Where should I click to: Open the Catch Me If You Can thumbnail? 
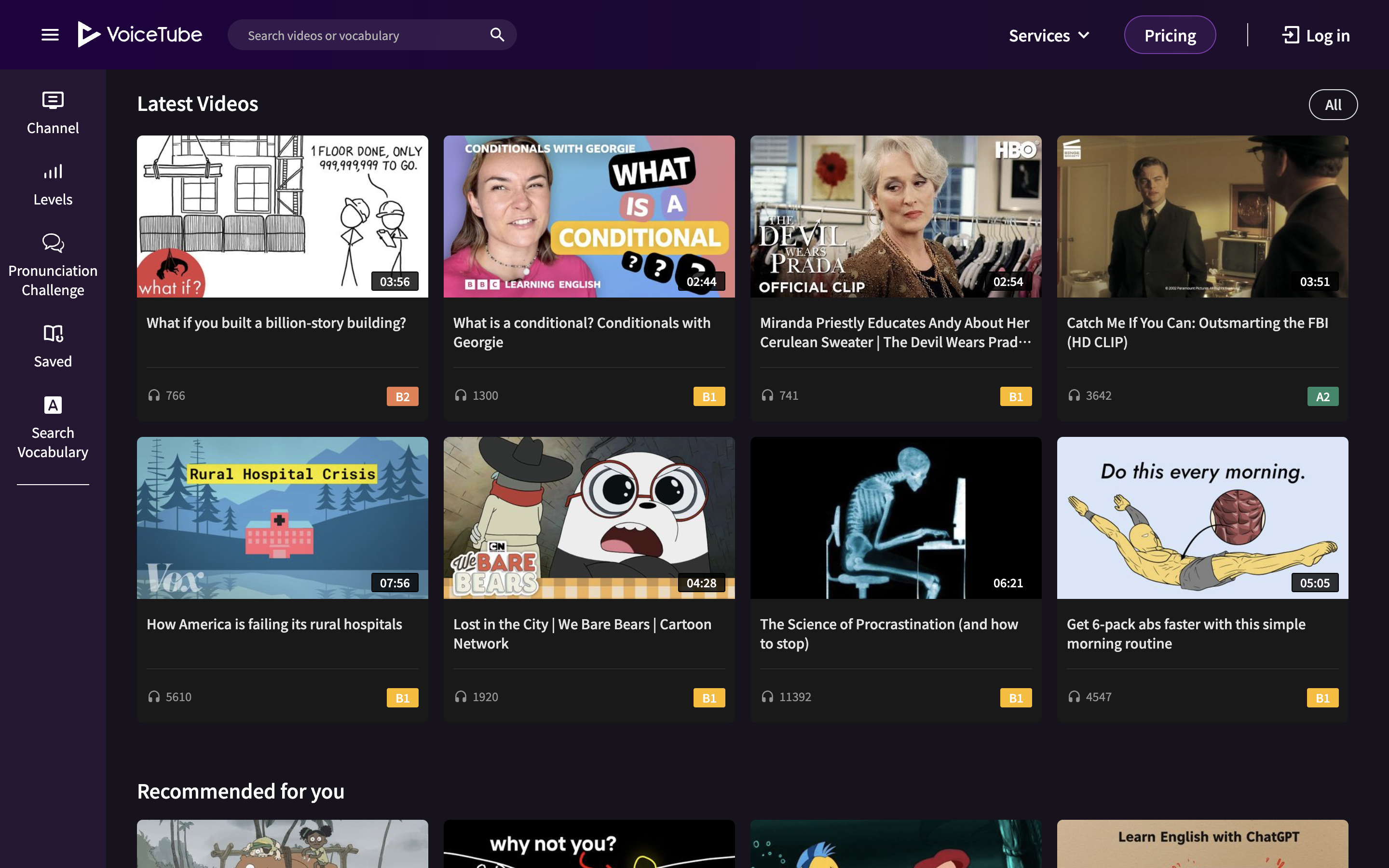coord(1202,217)
